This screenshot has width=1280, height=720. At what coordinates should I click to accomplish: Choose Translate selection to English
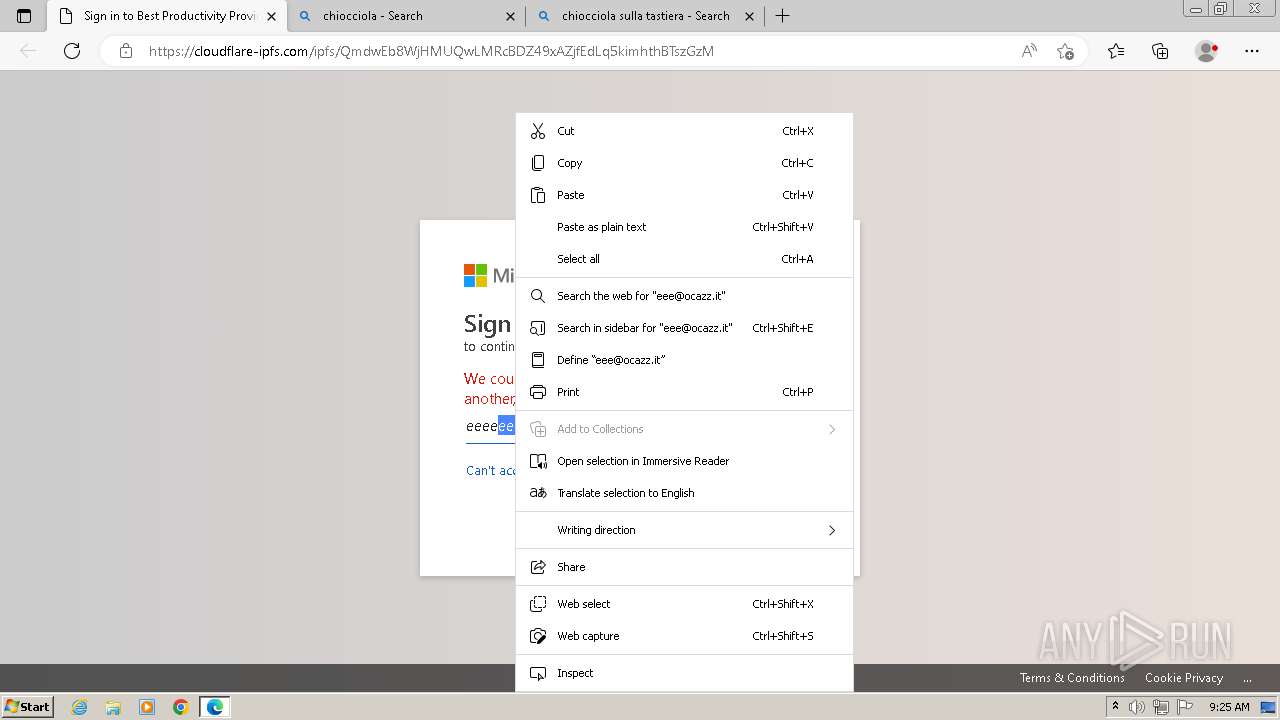(685, 493)
